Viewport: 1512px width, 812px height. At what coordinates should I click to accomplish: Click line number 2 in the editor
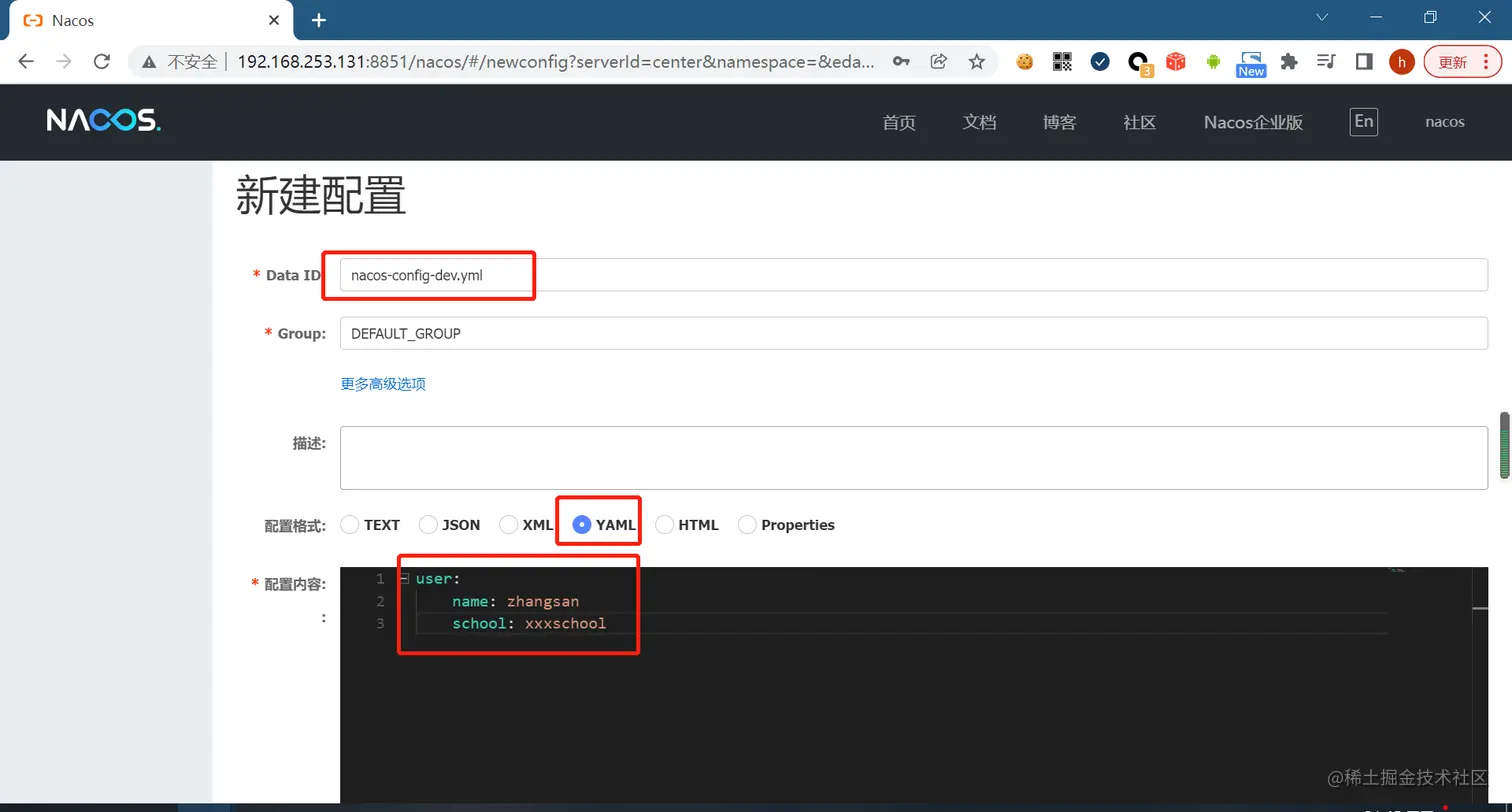(x=380, y=601)
